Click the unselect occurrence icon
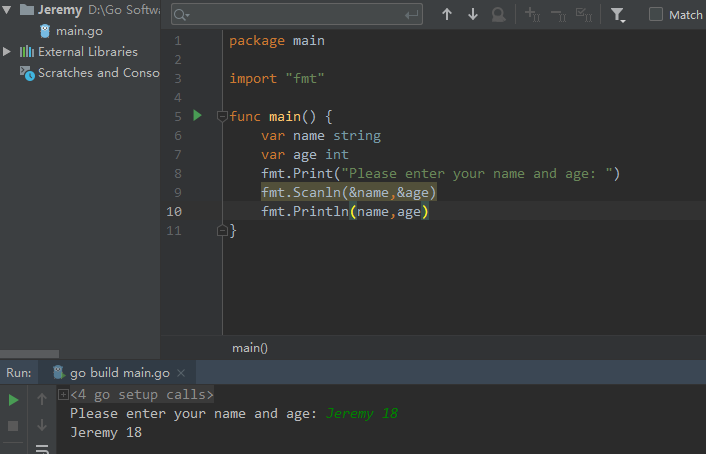The height and width of the screenshot is (454, 706). (558, 15)
